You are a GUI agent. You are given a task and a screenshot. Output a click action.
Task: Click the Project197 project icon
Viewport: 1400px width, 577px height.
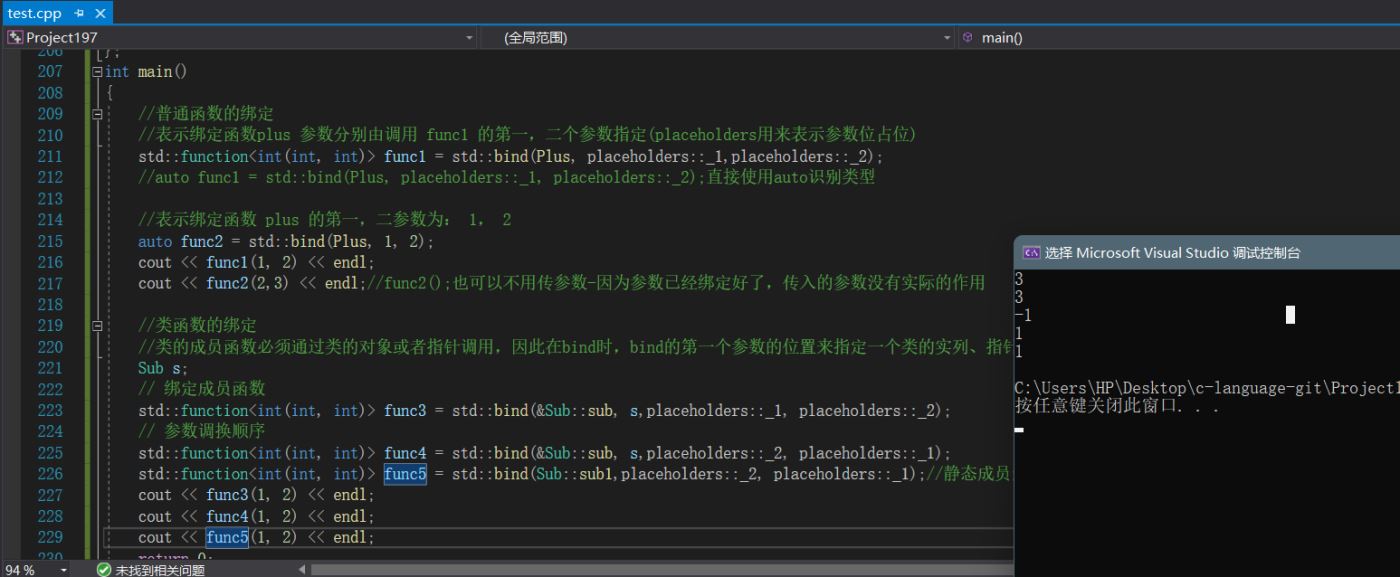tap(15, 38)
